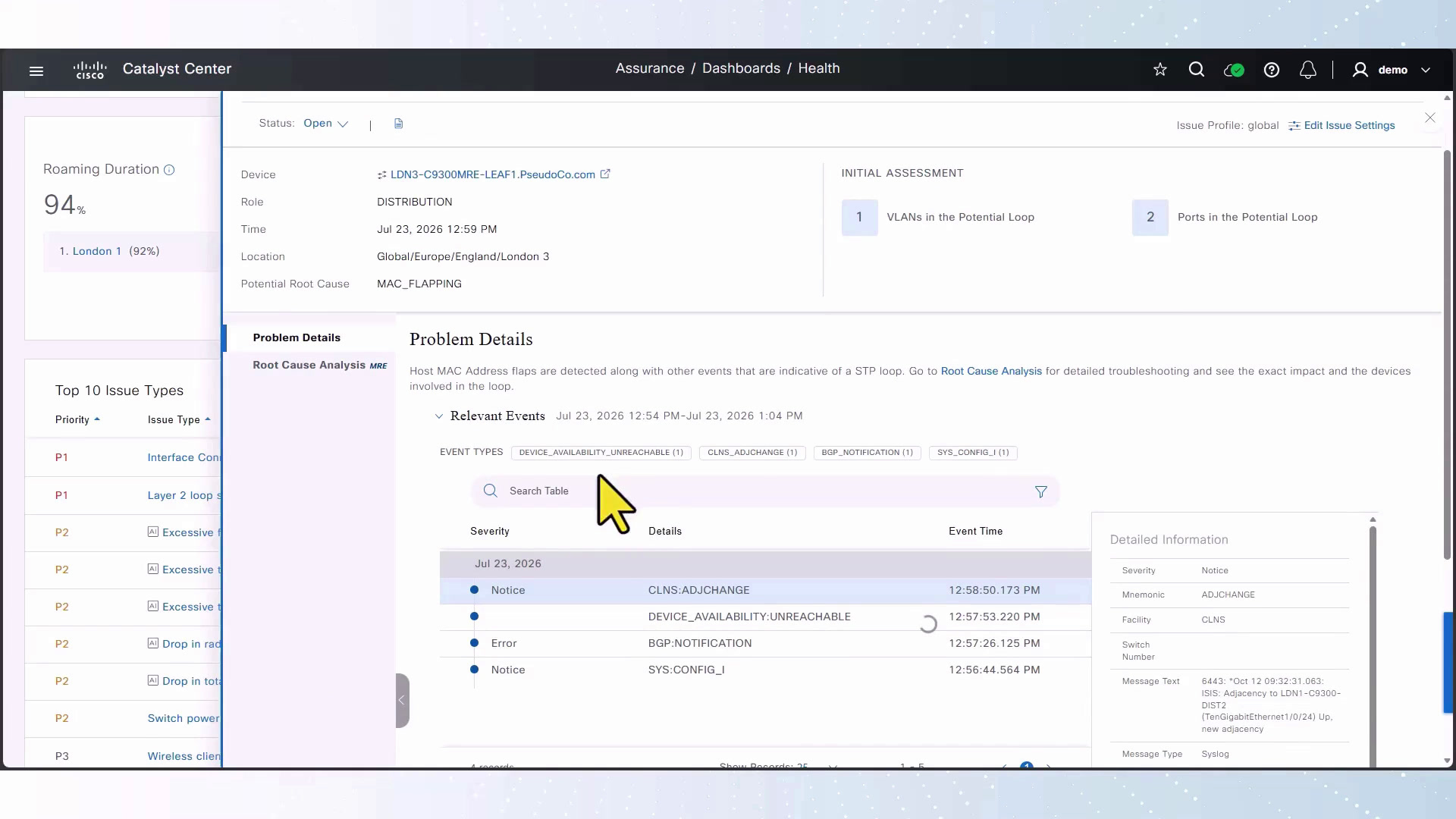Follow the Root Cause Analysis inline link
This screenshot has width=1456, height=819.
coord(991,371)
